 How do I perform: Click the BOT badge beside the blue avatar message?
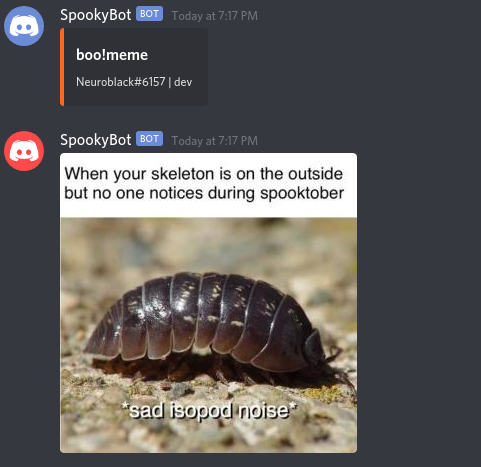(149, 14)
